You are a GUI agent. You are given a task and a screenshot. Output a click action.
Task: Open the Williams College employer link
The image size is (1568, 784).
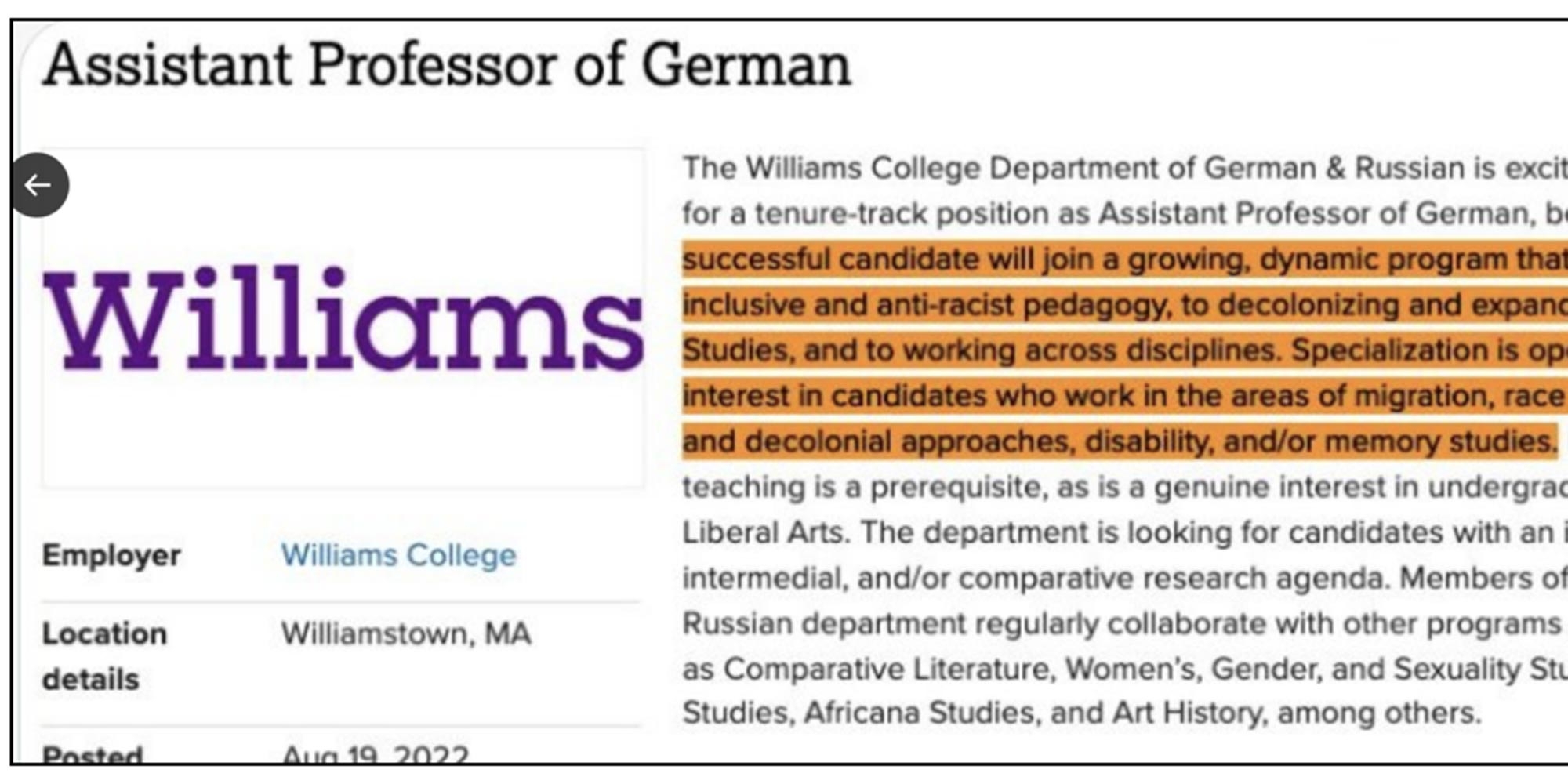click(x=398, y=555)
